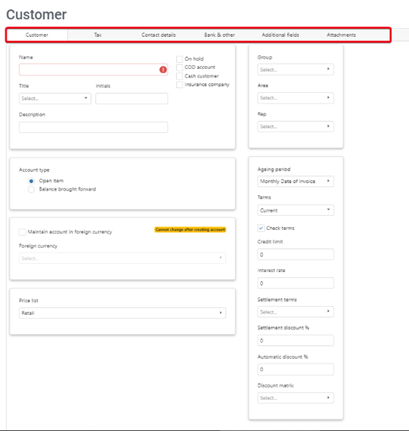Click the Settlement discount % field
Viewport: 409px width, 431px height.
click(x=295, y=340)
